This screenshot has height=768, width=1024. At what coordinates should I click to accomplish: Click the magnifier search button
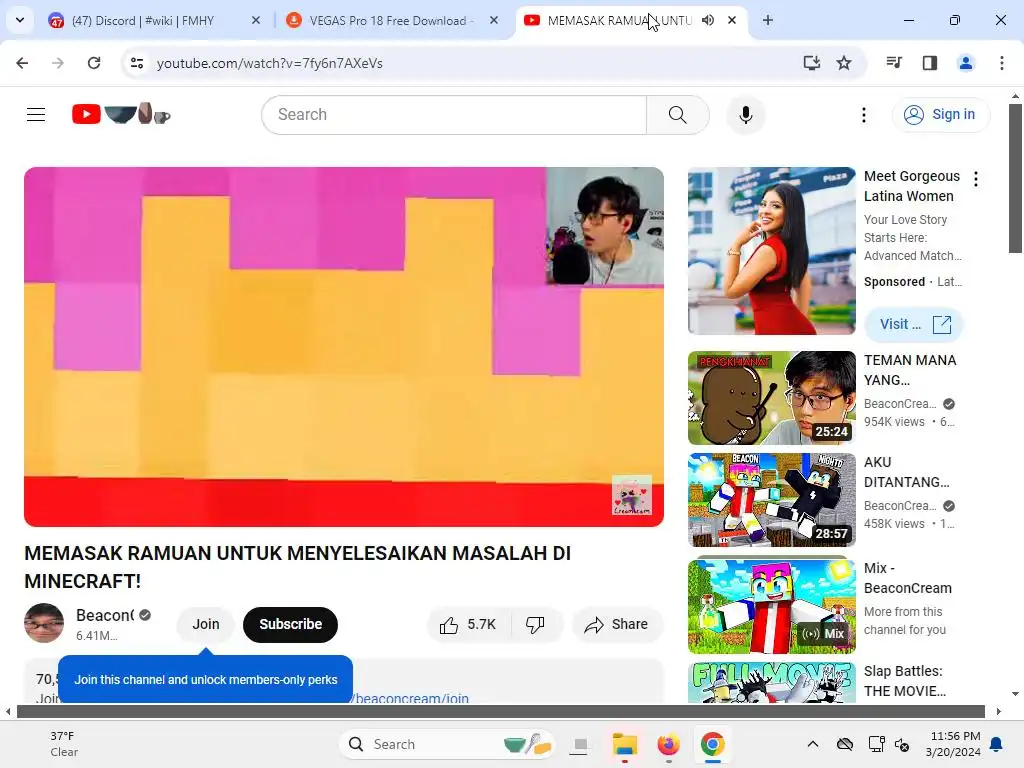pos(678,114)
